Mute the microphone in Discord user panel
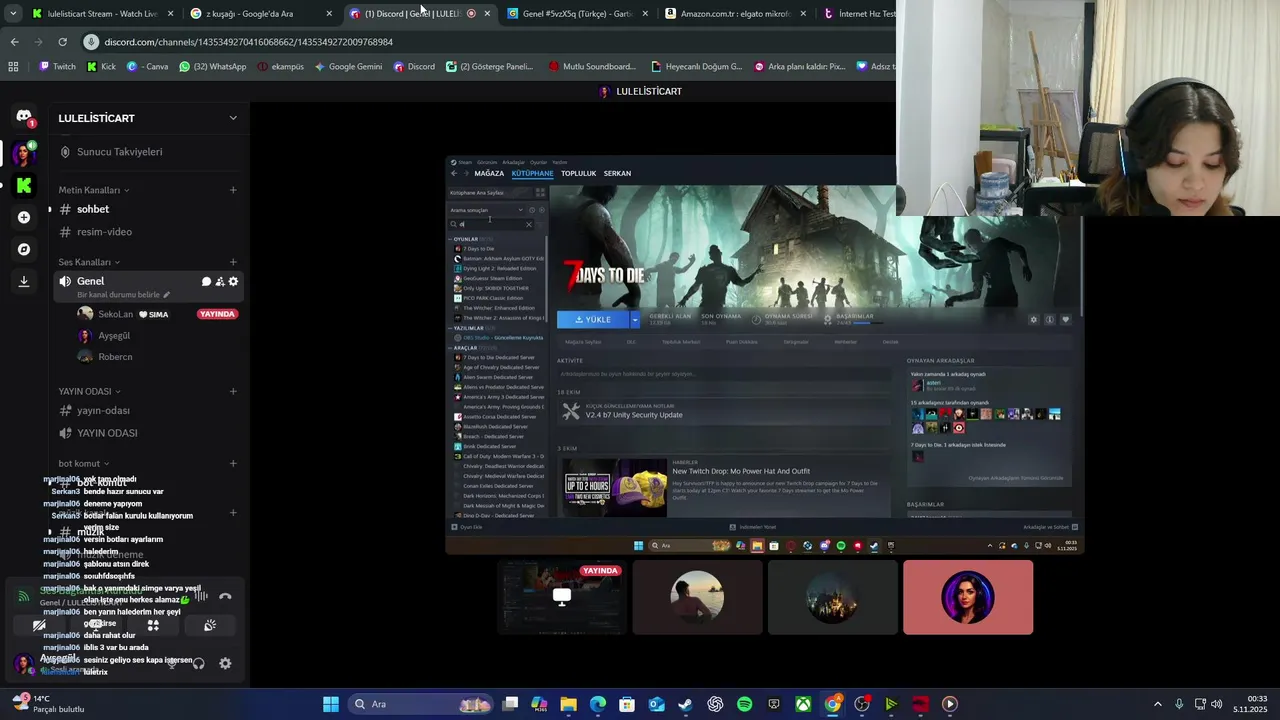The width and height of the screenshot is (1280, 720). coord(172,663)
